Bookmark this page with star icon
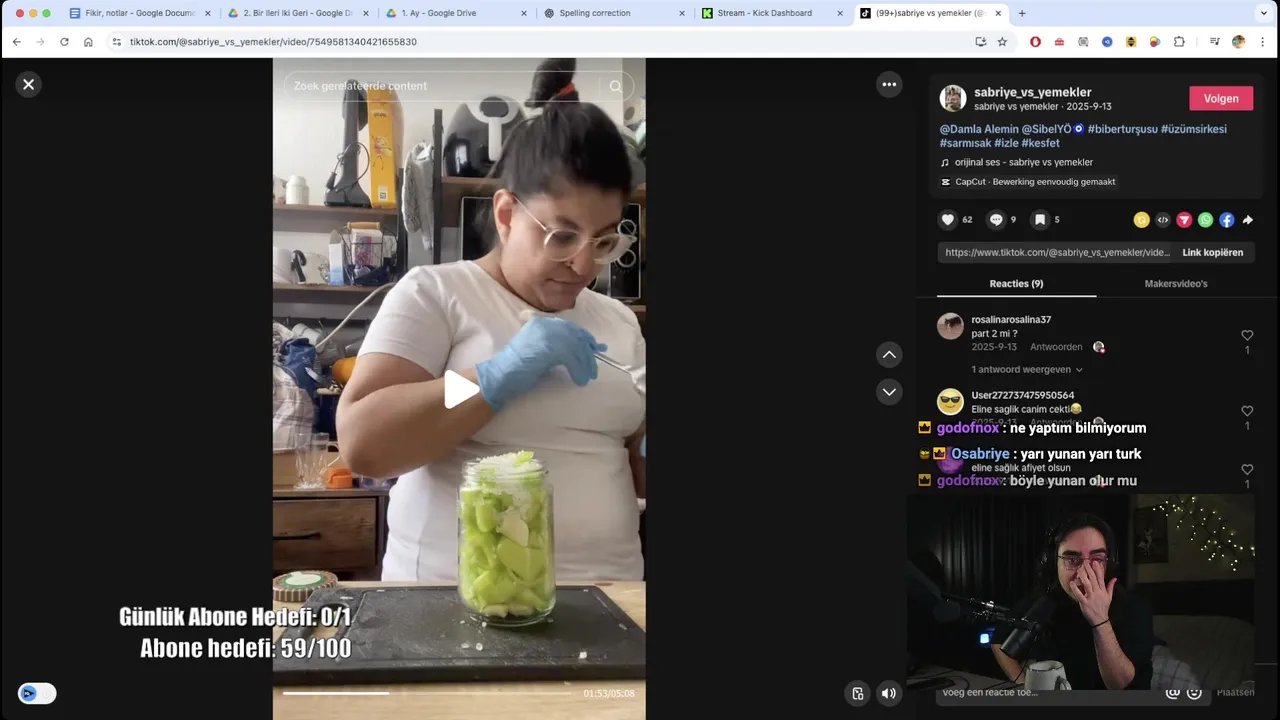 click(1002, 42)
